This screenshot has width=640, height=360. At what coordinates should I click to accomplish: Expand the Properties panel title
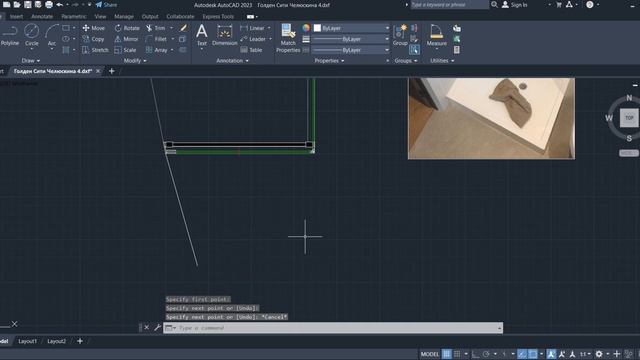point(329,60)
